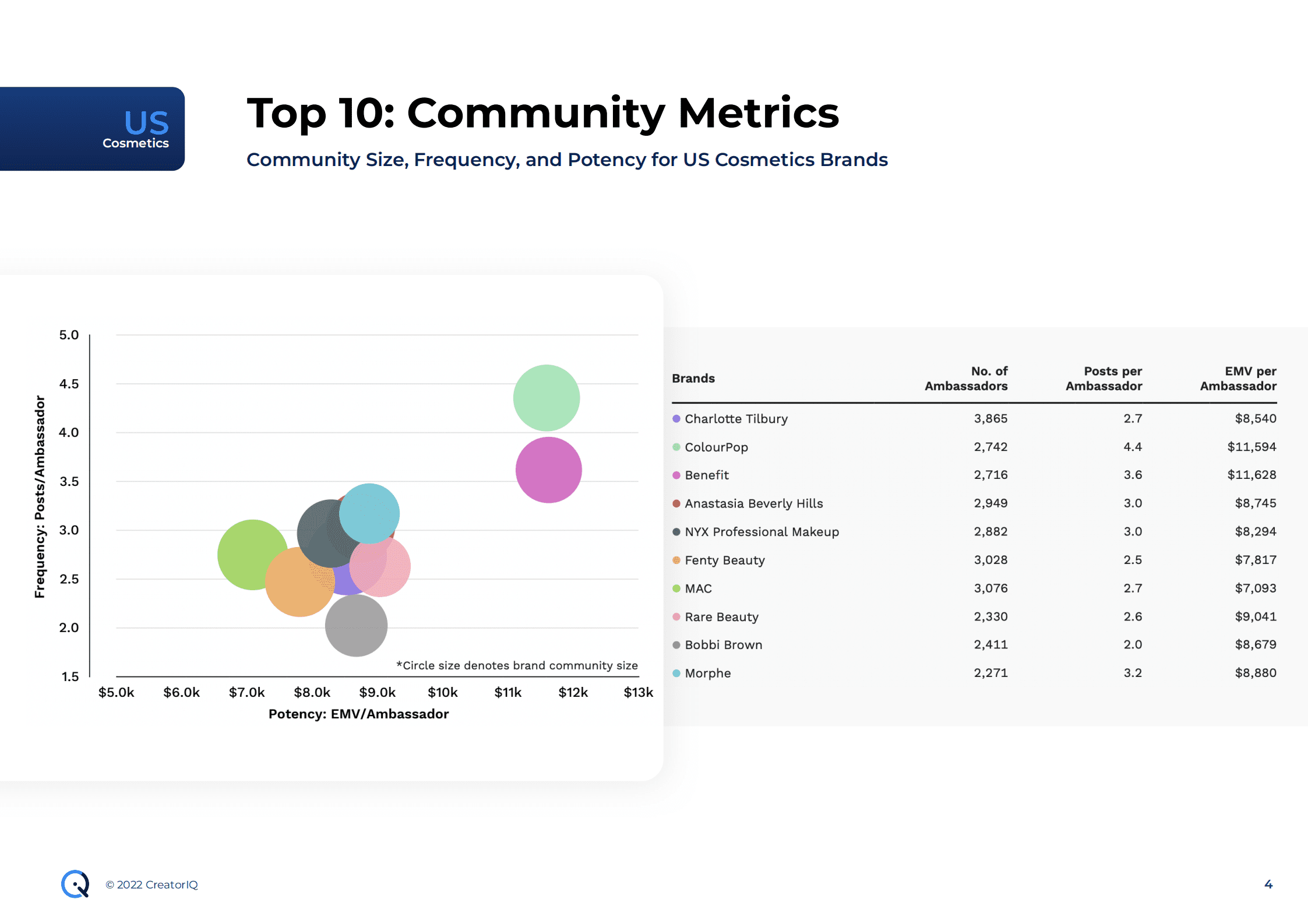Click page number 4

click(x=1268, y=884)
